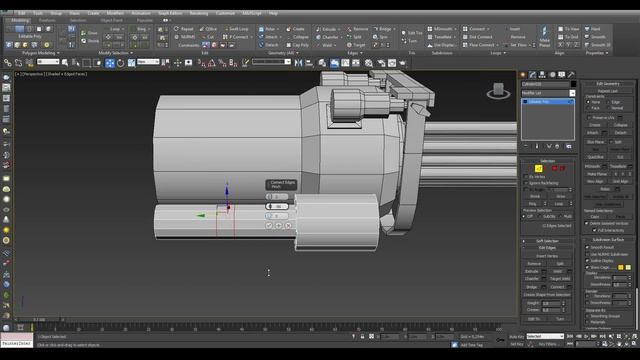Click the Repeat Last button
Viewport: 640px width, 360px height.
[x=608, y=91]
